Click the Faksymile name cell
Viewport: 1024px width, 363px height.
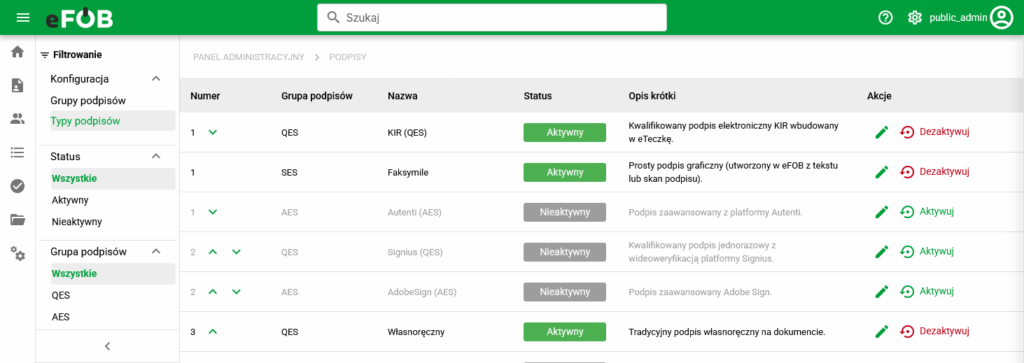click(x=408, y=172)
